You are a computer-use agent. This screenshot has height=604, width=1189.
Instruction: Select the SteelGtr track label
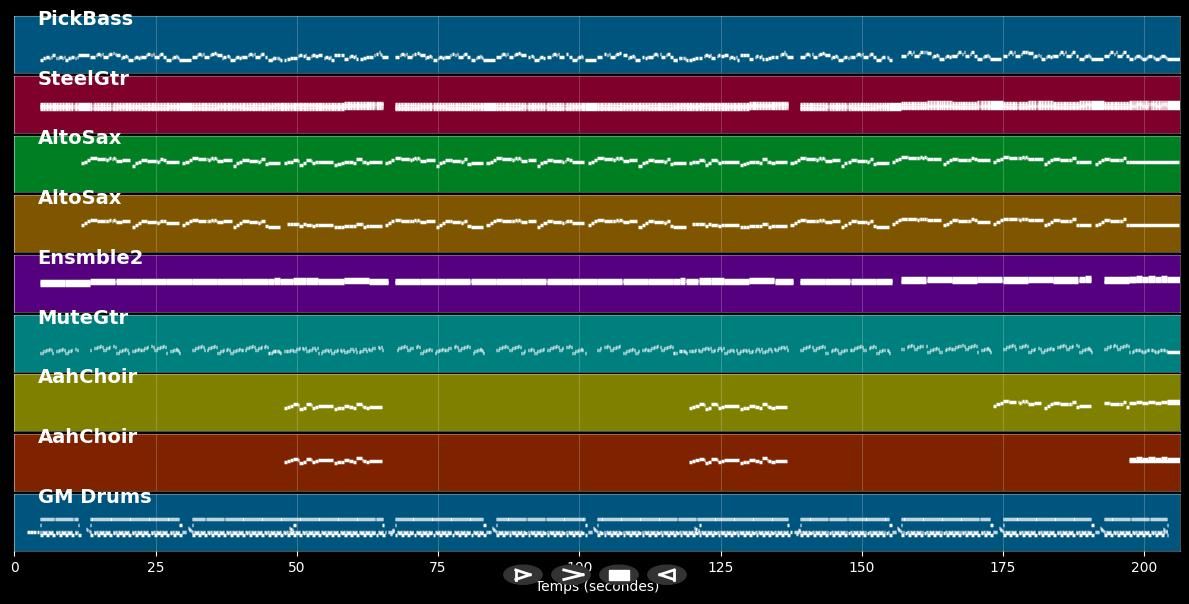click(x=83, y=79)
